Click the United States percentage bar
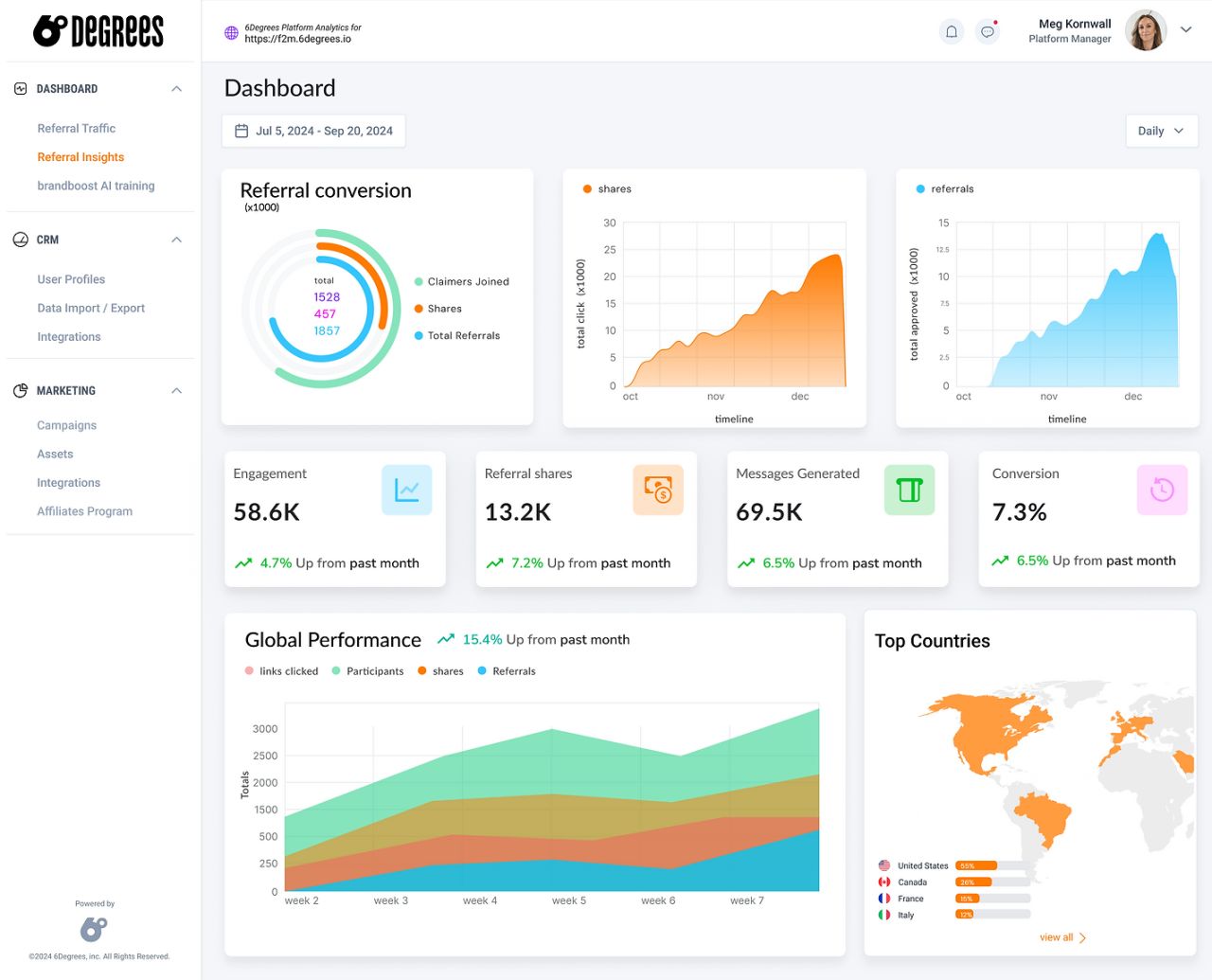 (x=992, y=865)
